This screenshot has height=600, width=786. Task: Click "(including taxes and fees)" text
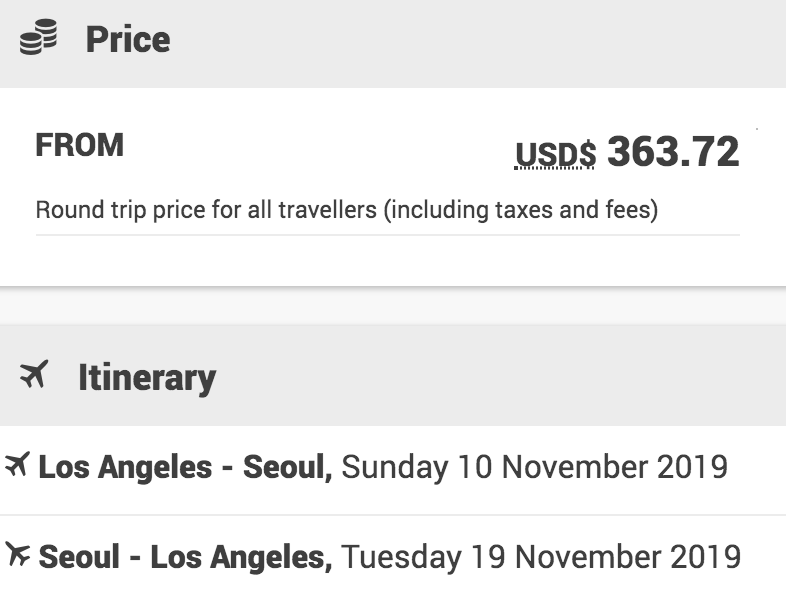[x=521, y=212]
